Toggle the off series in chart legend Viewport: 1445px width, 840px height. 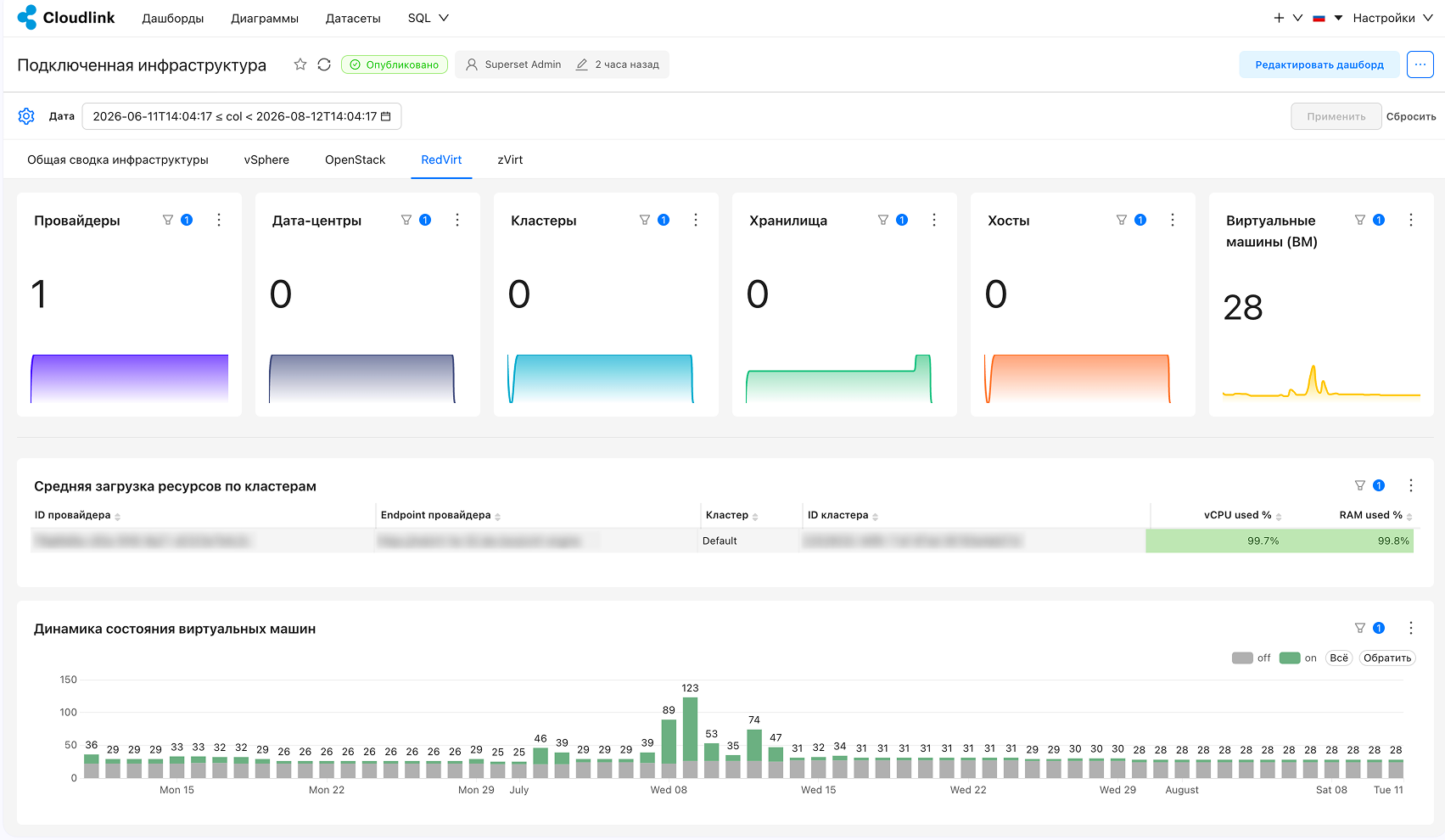coord(1252,658)
